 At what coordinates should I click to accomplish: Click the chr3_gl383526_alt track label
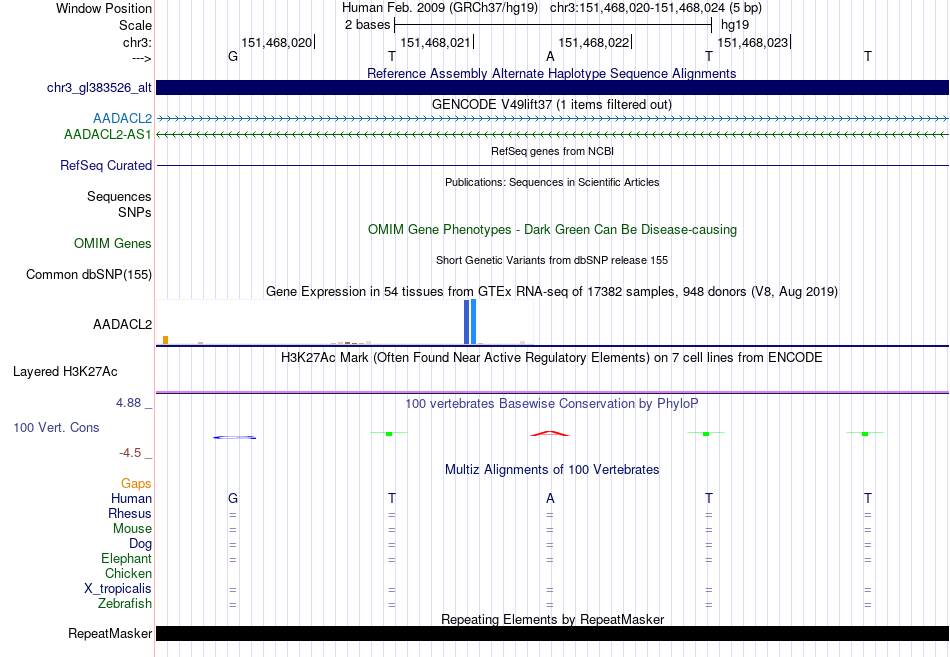[99, 87]
